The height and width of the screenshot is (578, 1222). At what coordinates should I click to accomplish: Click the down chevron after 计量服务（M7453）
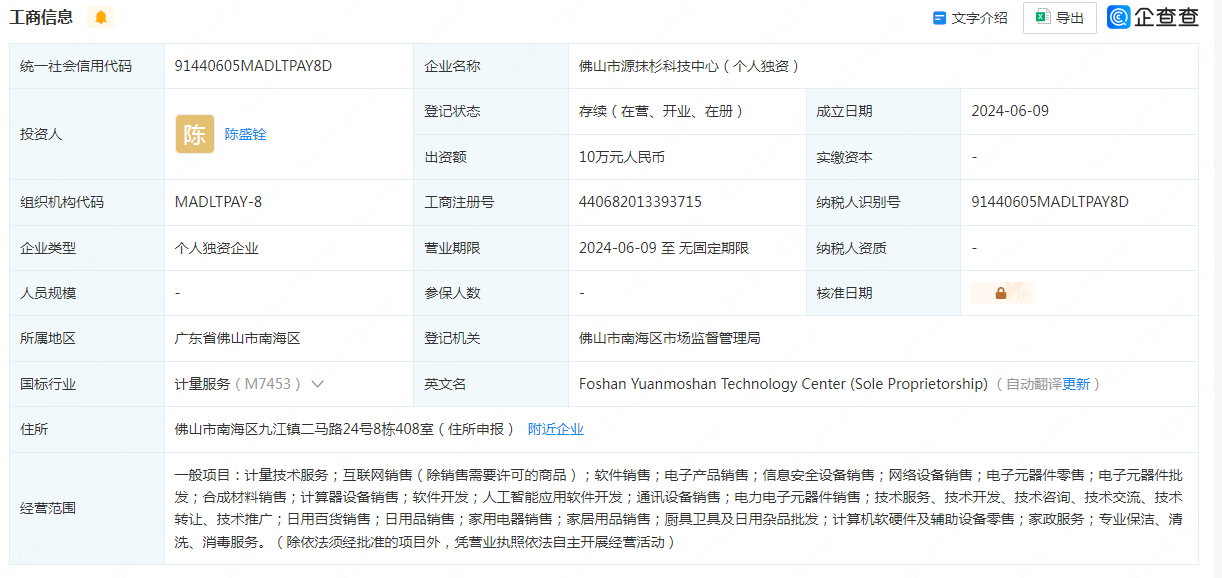317,383
